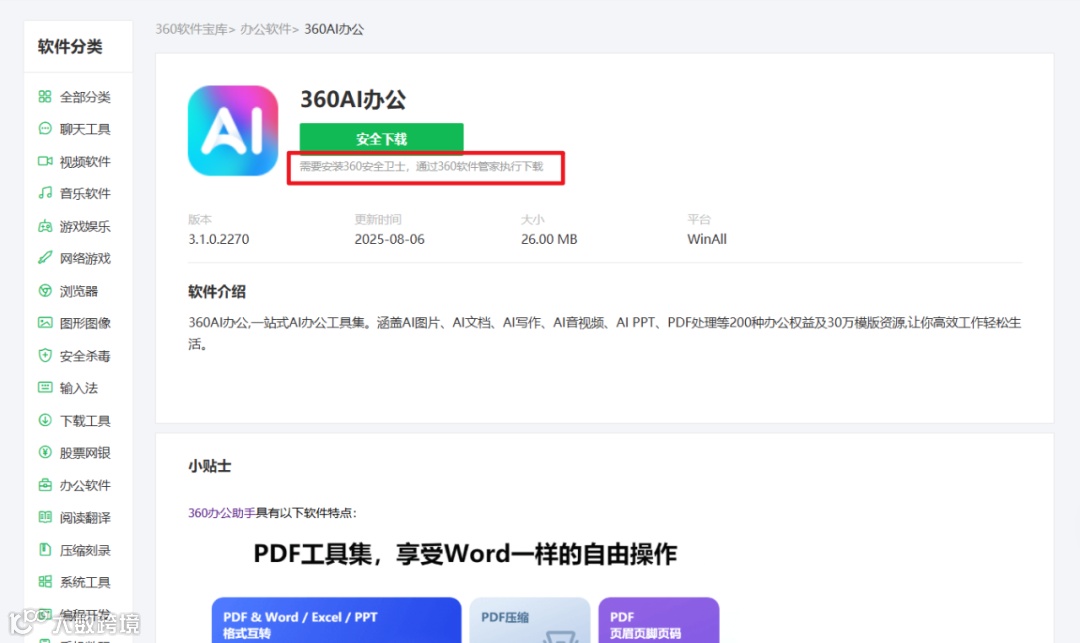This screenshot has height=643, width=1080.
Task: Open the 360办公助手 purple link
Action: 221,513
